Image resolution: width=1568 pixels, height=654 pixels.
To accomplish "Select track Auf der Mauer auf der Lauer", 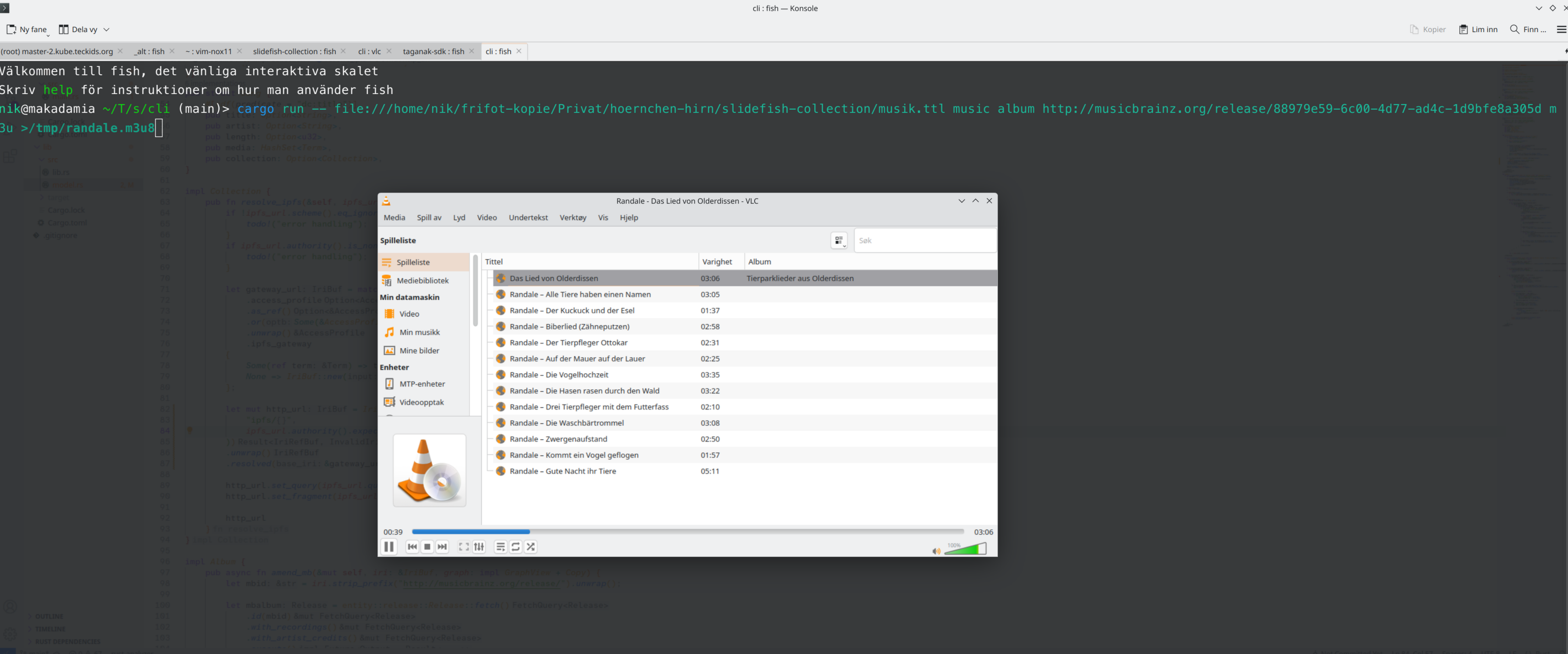I will pyautogui.click(x=745, y=358).
